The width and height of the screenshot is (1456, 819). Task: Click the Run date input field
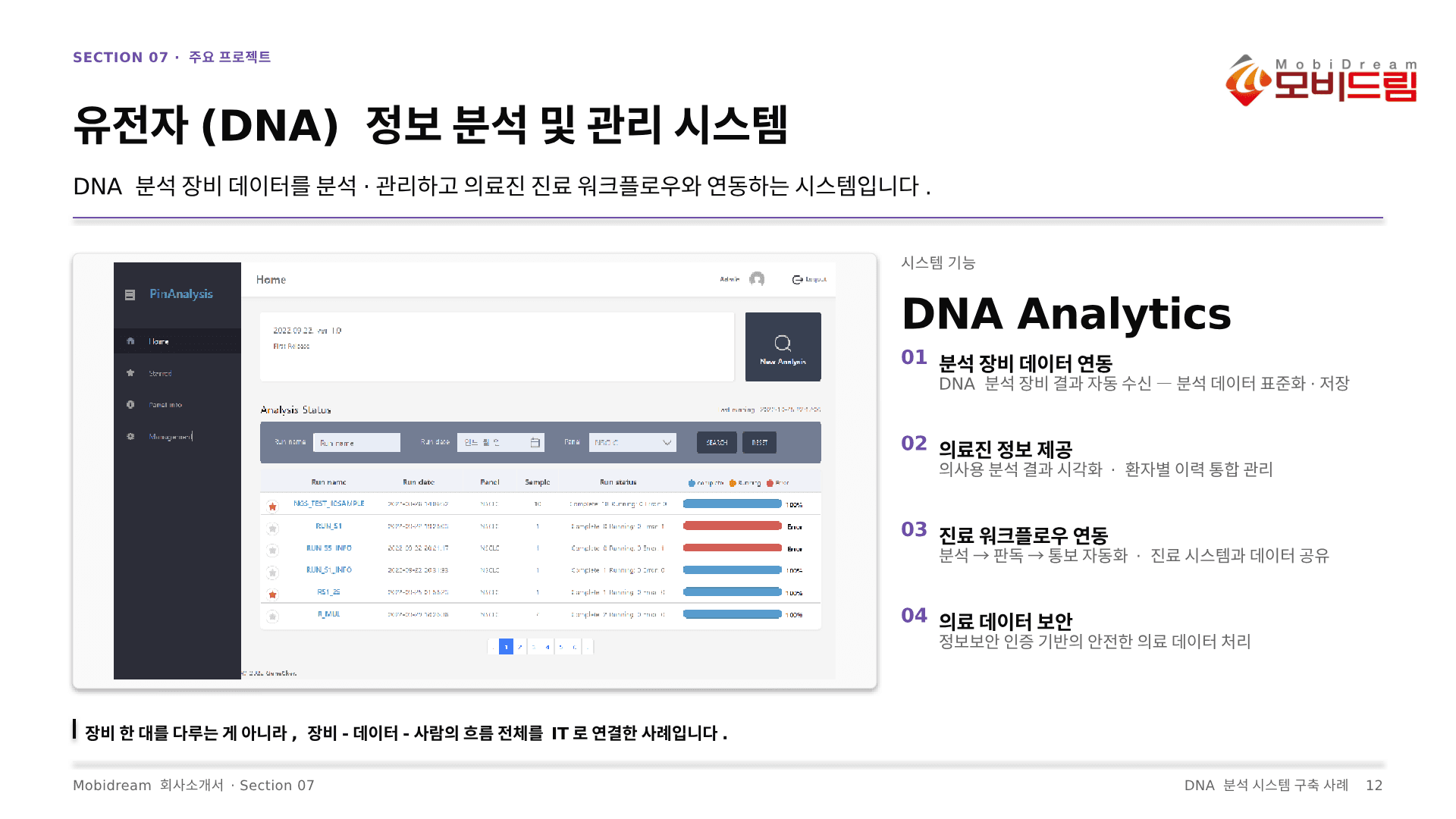[500, 443]
